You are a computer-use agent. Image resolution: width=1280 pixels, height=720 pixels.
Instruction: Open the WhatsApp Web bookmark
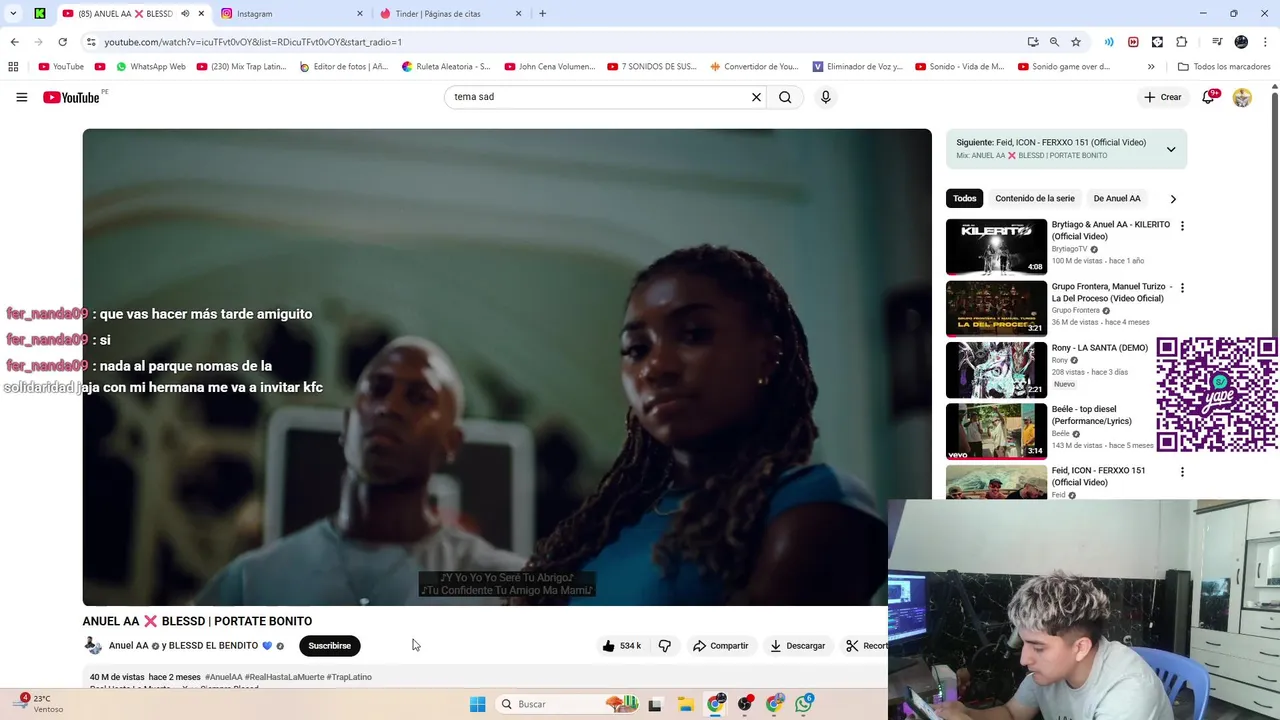(x=151, y=67)
